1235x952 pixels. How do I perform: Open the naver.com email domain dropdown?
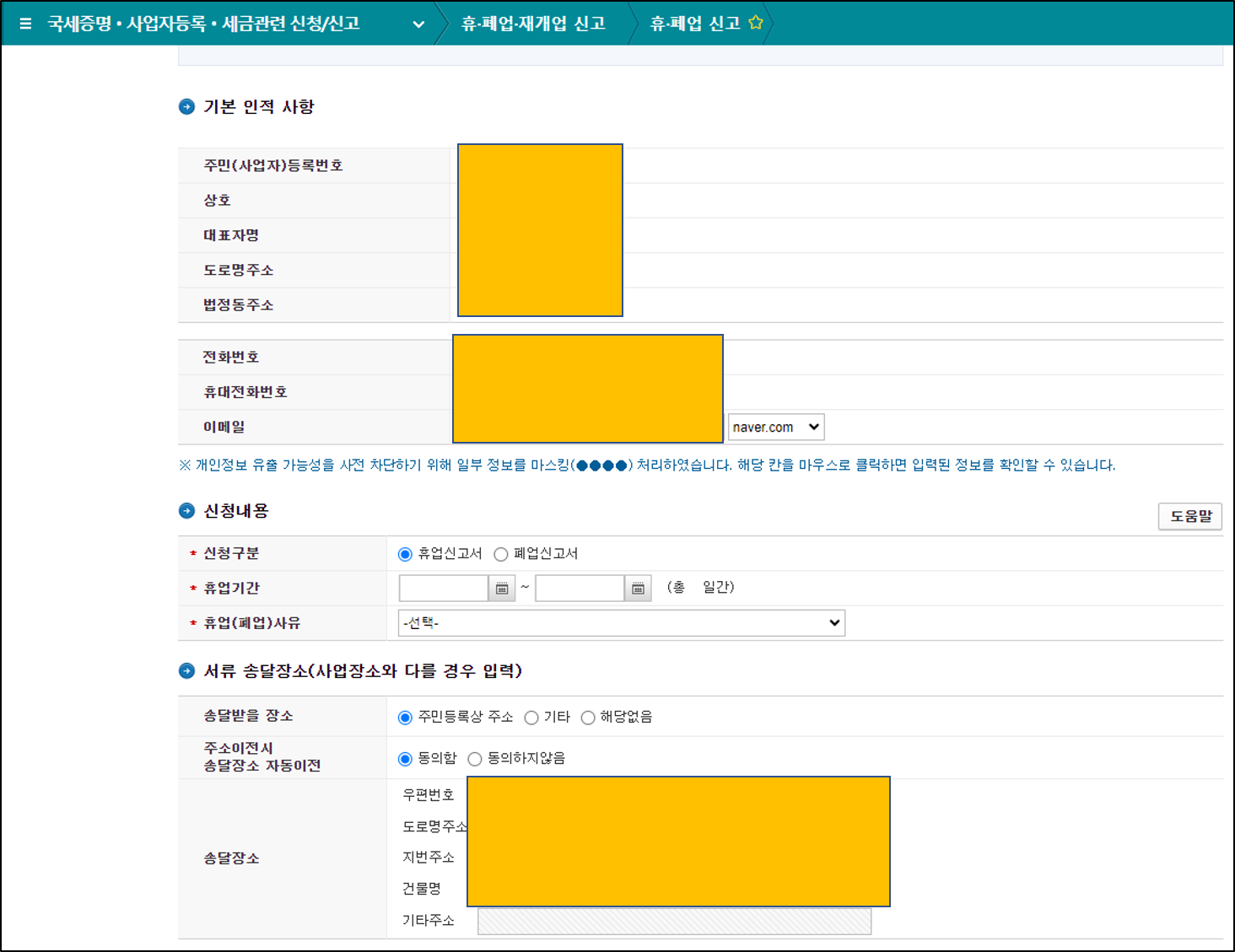pyautogui.click(x=775, y=427)
